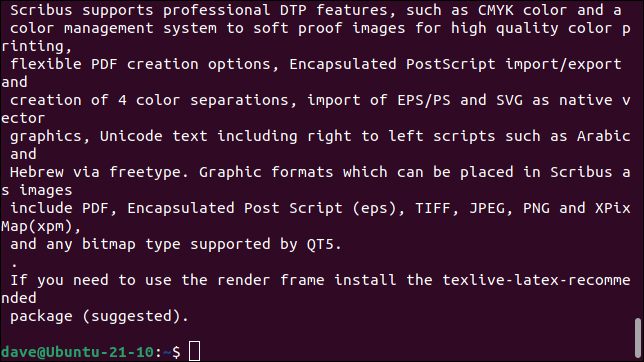This screenshot has width=644, height=362.
Task: Click the word CMYK in the description
Action: (x=496, y=10)
